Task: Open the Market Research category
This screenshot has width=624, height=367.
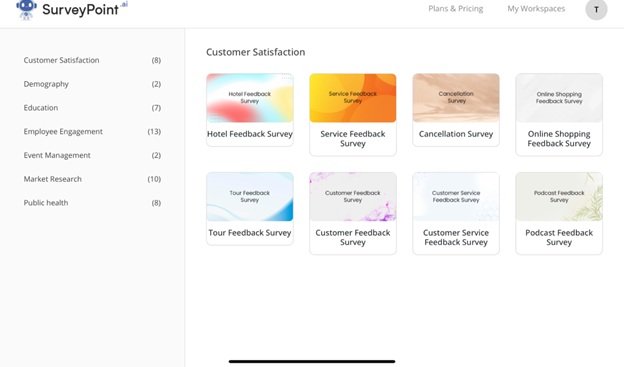Action: pyautogui.click(x=92, y=179)
